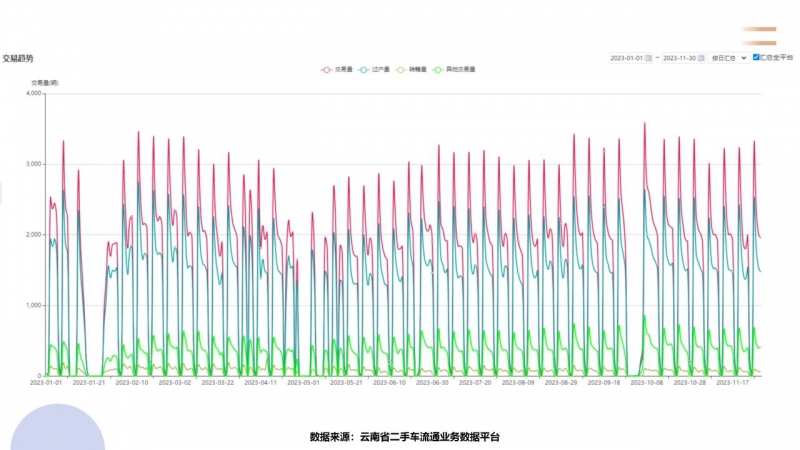The image size is (800, 450).
Task: Click the 数据来源 source caption text
Action: pyautogui.click(x=405, y=437)
